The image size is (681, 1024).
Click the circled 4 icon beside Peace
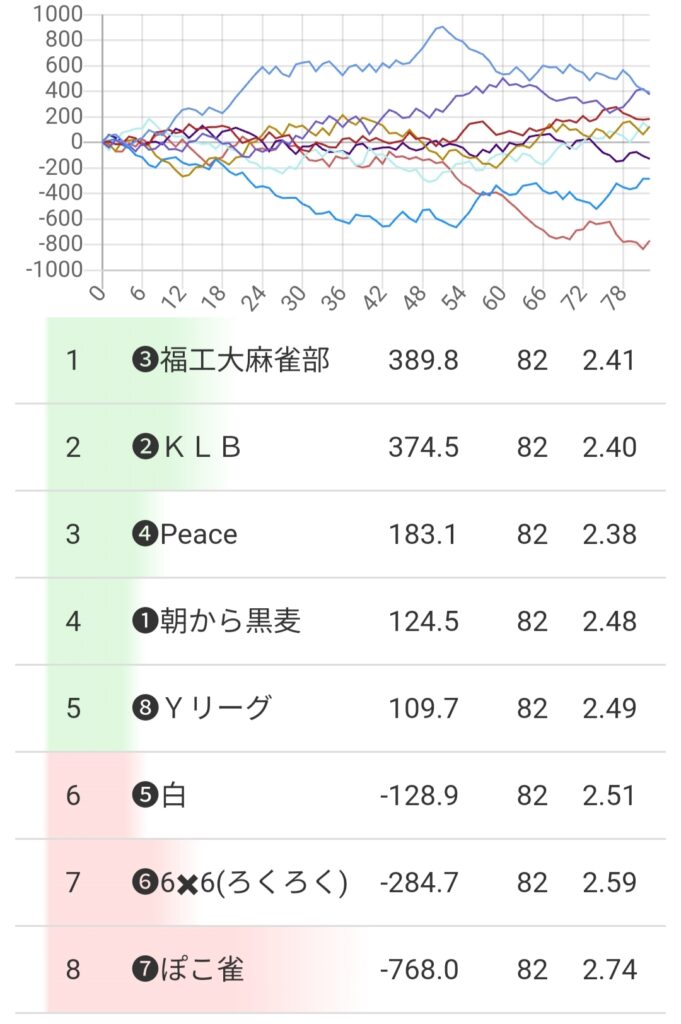tap(144, 534)
